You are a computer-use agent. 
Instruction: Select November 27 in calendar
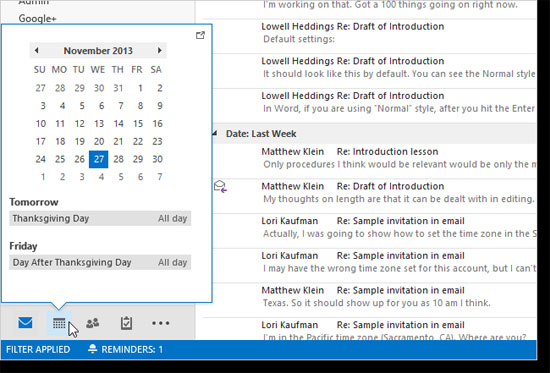[99, 159]
